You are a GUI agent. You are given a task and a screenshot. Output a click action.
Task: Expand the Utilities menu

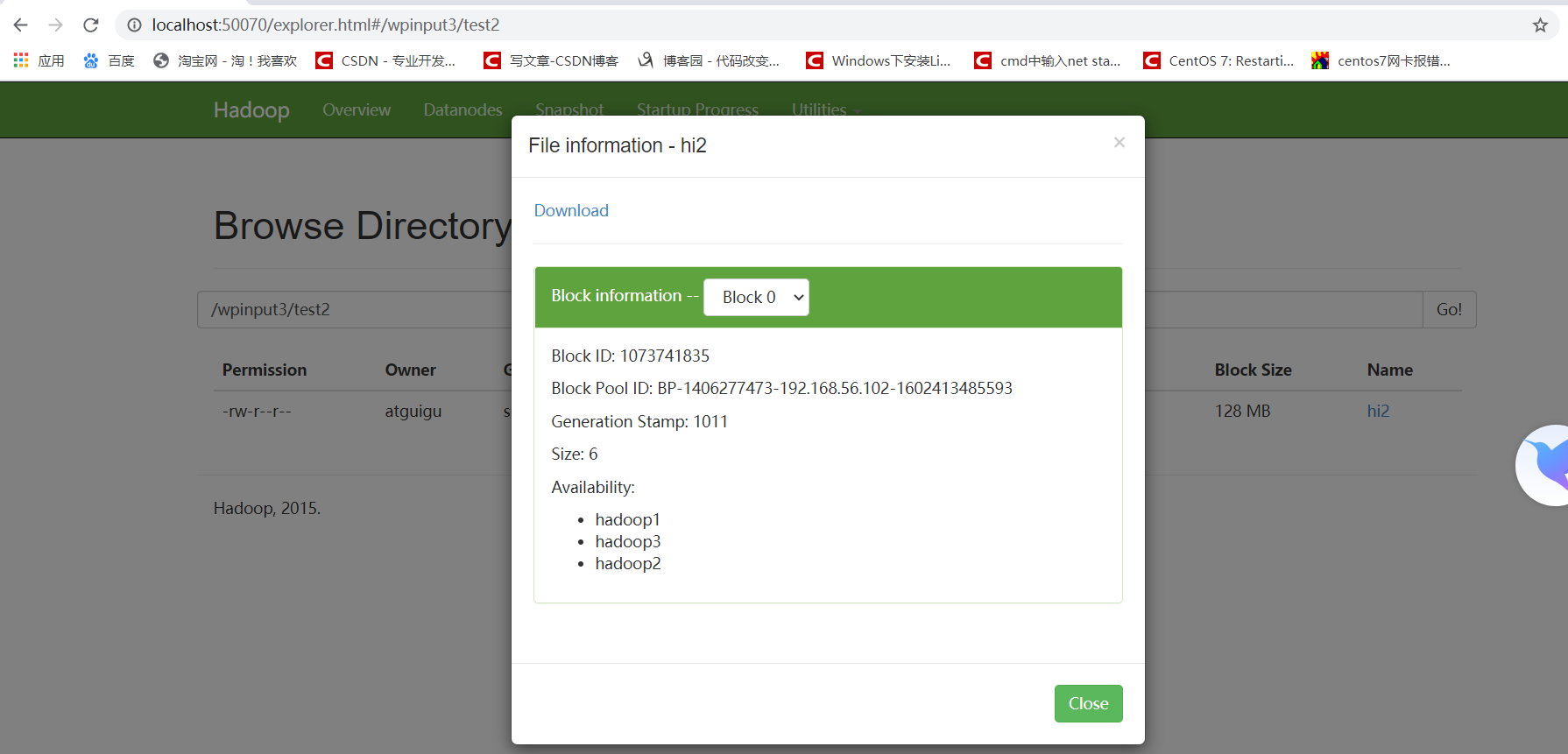click(826, 109)
